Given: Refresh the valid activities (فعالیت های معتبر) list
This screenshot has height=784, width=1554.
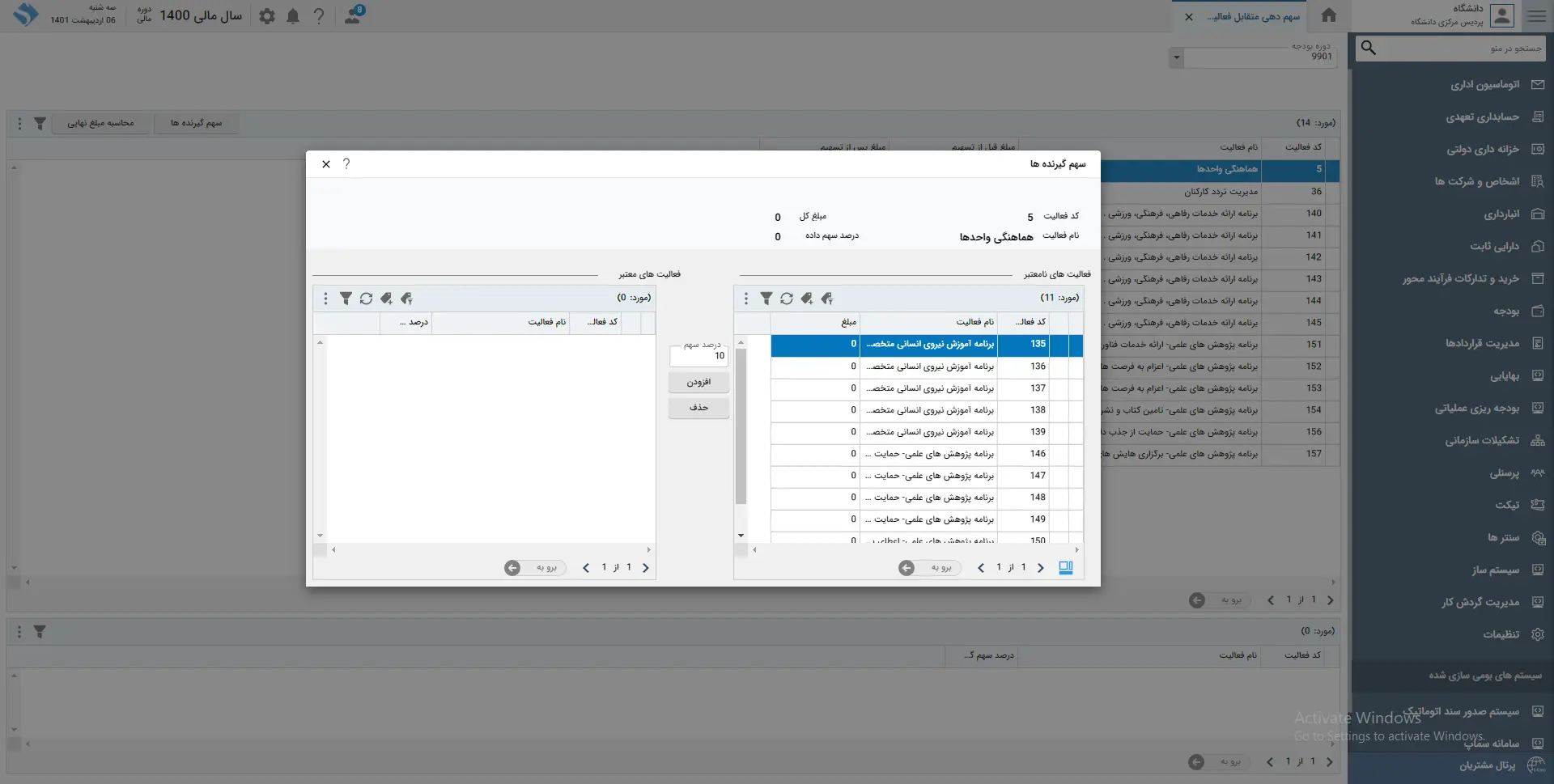Looking at the screenshot, I should click(366, 299).
